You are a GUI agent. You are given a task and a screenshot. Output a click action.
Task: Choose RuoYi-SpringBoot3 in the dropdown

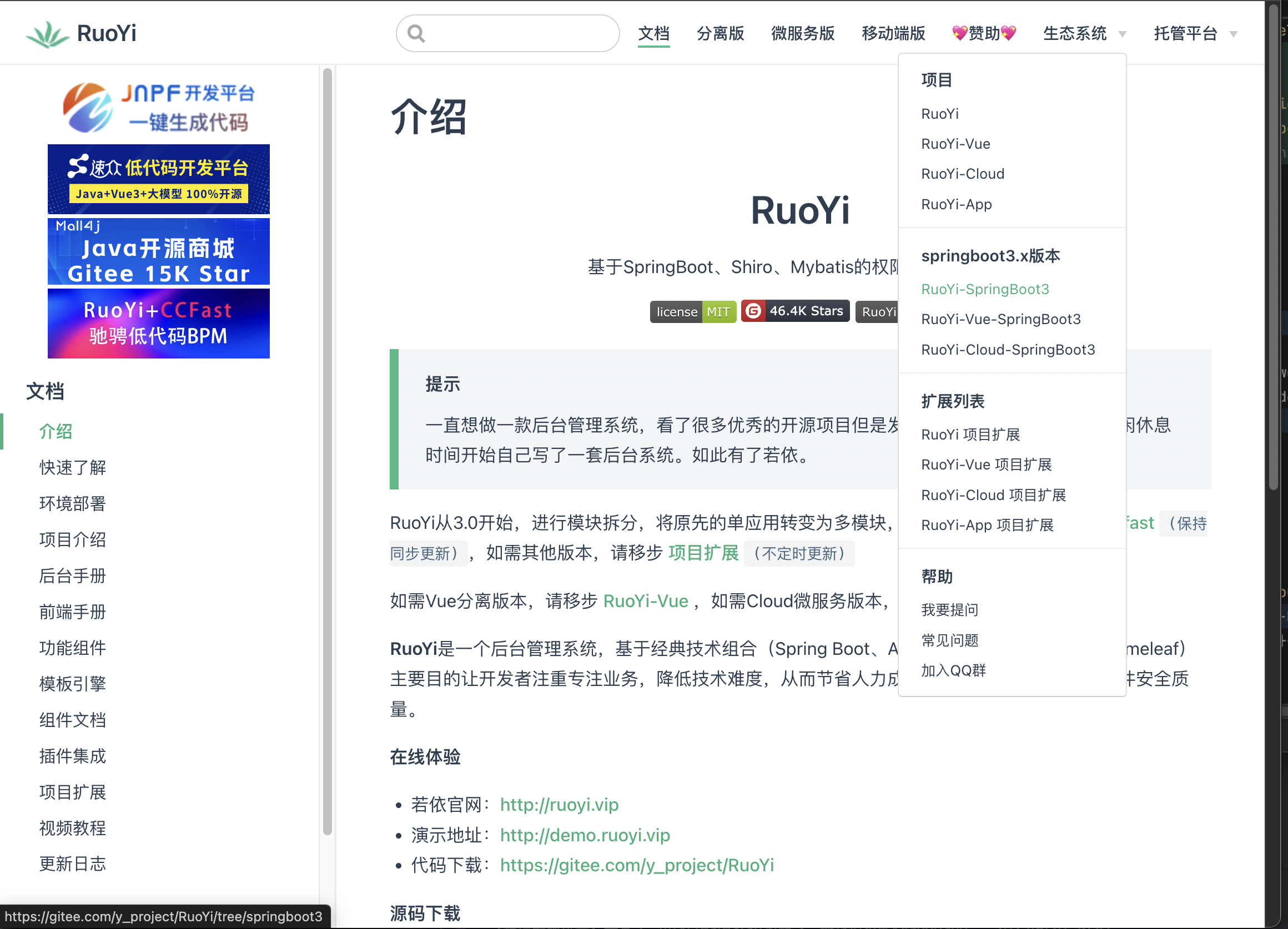coord(985,289)
